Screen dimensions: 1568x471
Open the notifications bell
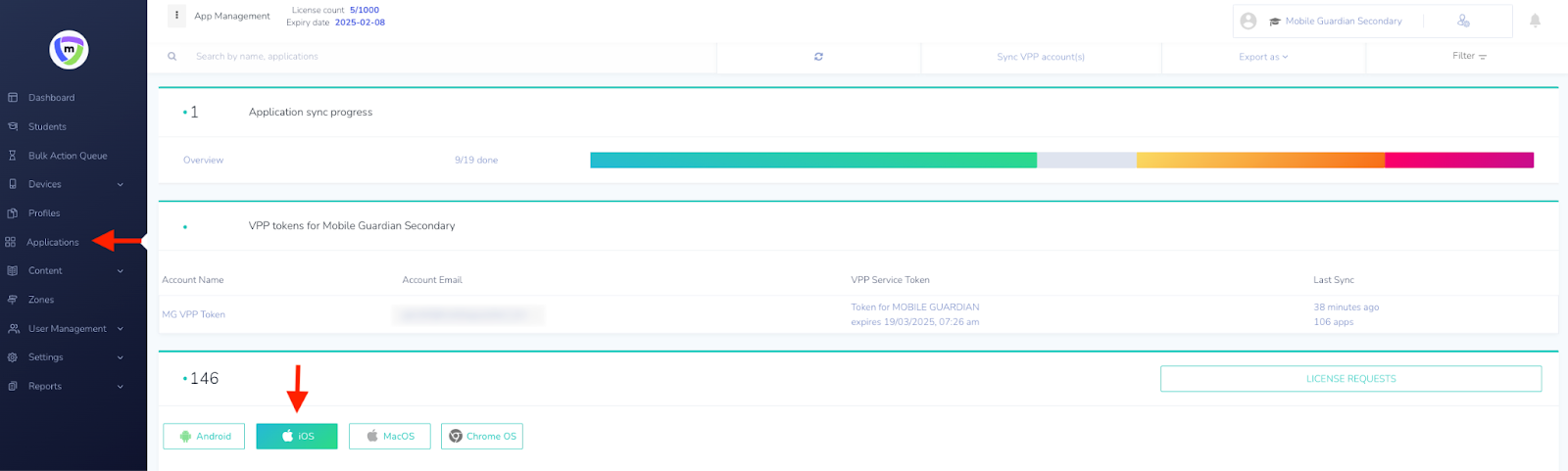(x=1535, y=21)
